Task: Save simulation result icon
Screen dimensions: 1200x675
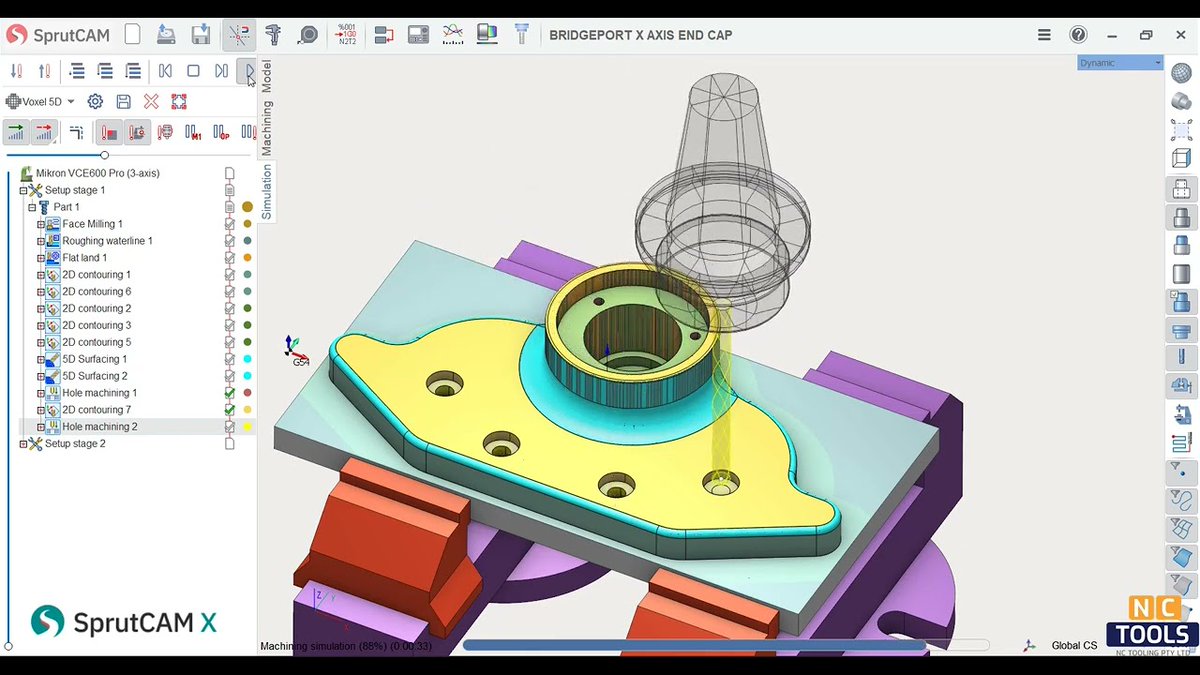Action: [123, 101]
